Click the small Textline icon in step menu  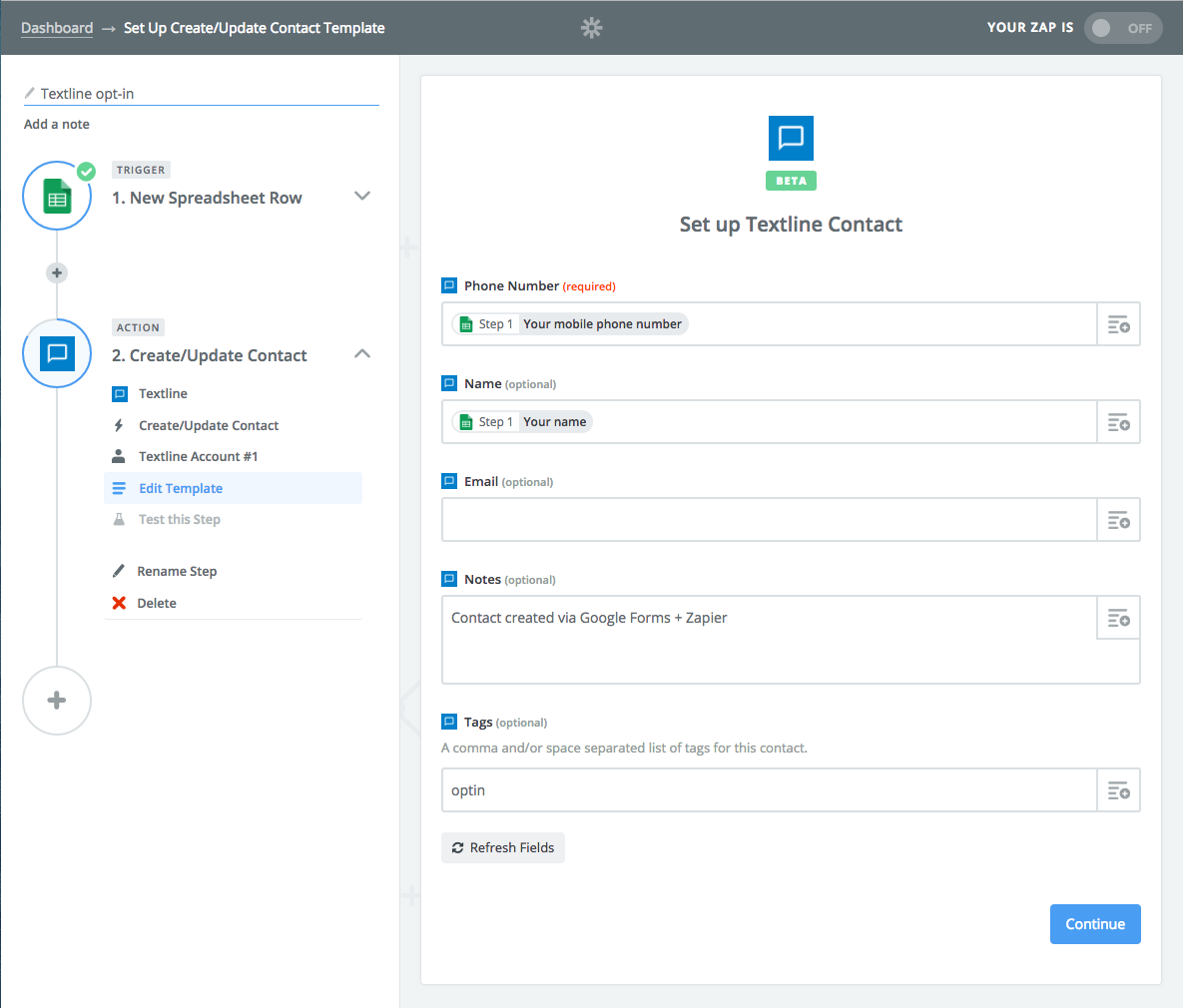119,394
